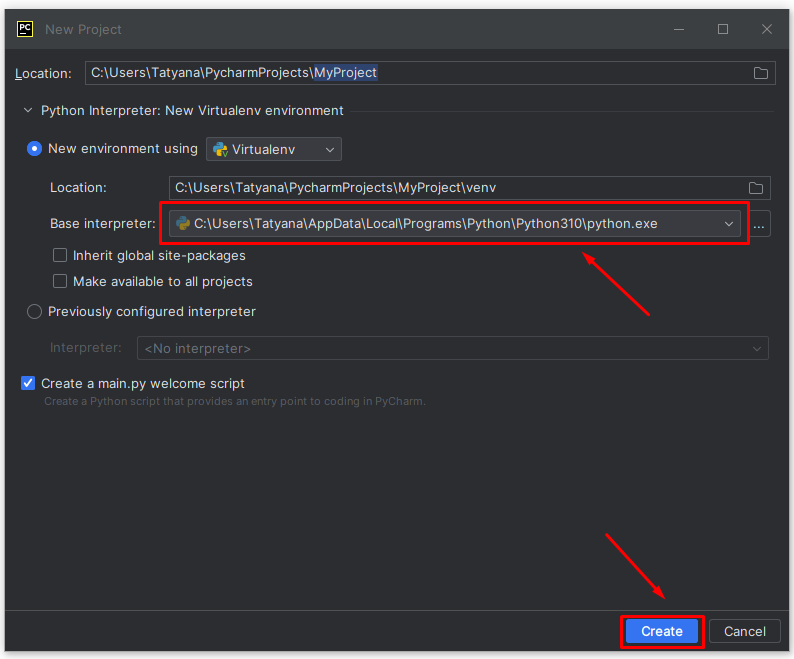
Task: Click the Create button
Action: coord(662,631)
